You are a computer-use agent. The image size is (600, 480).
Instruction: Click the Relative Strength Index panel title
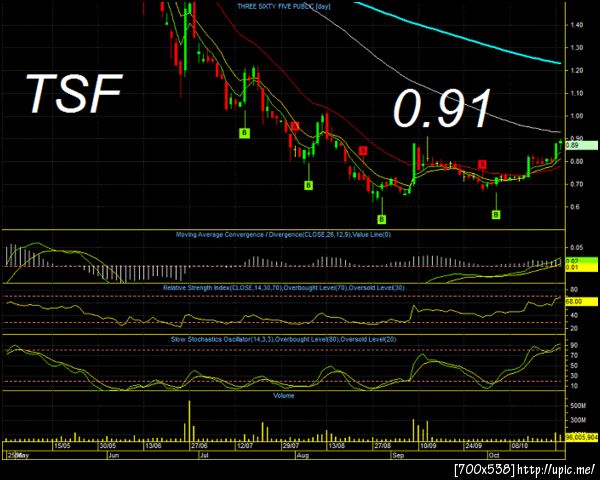(x=283, y=288)
